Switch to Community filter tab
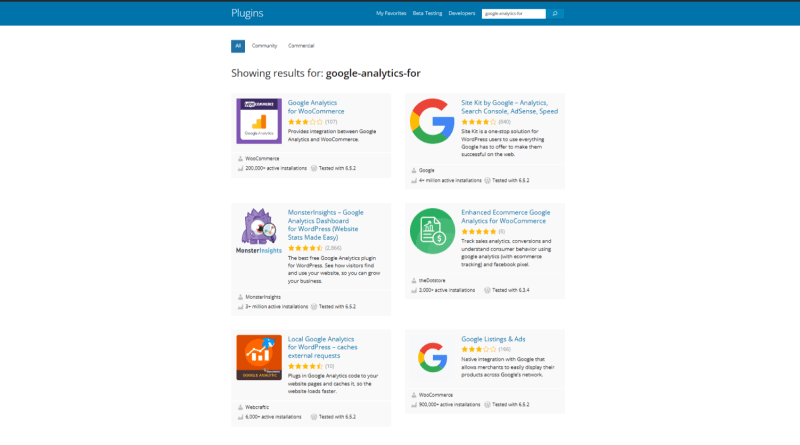800x445 pixels. (264, 46)
